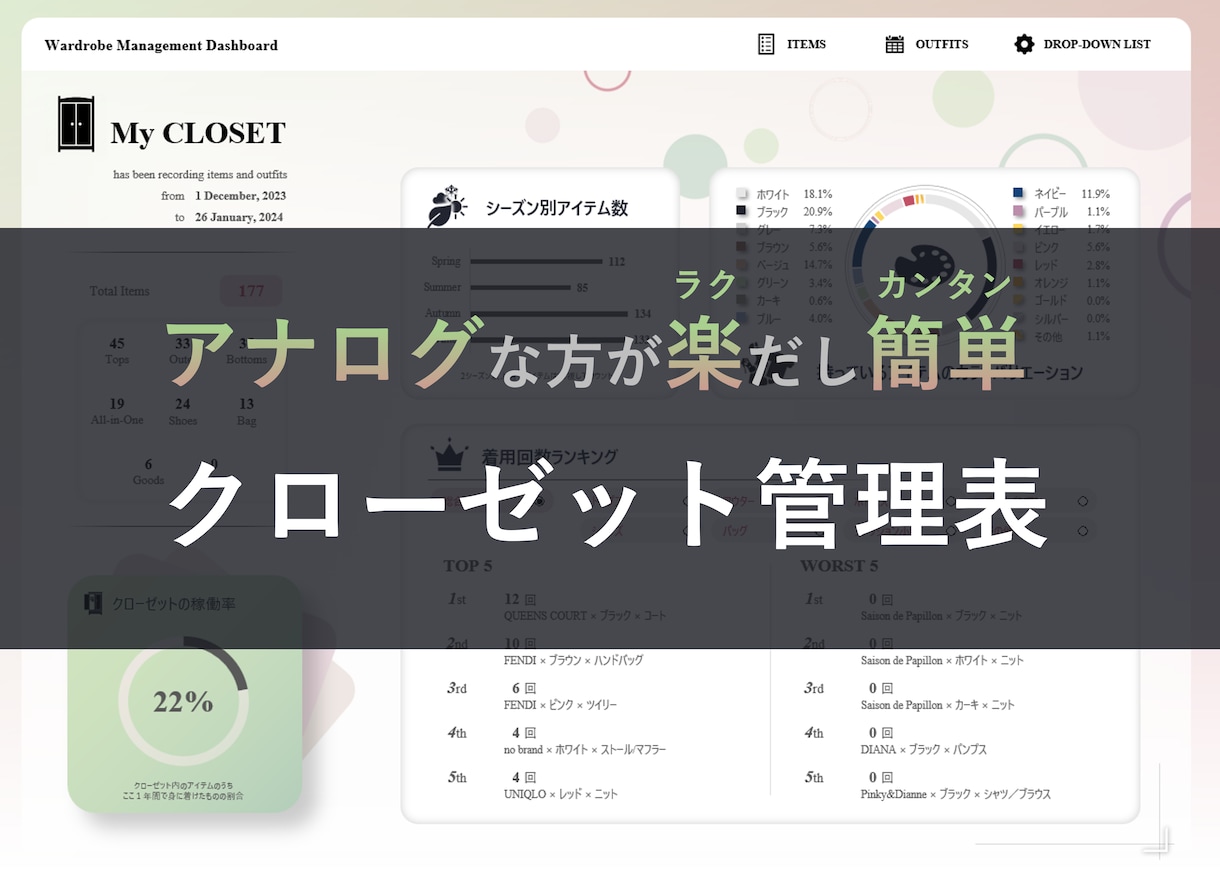
Task: Click the 6 Goods count
Action: 148,464
